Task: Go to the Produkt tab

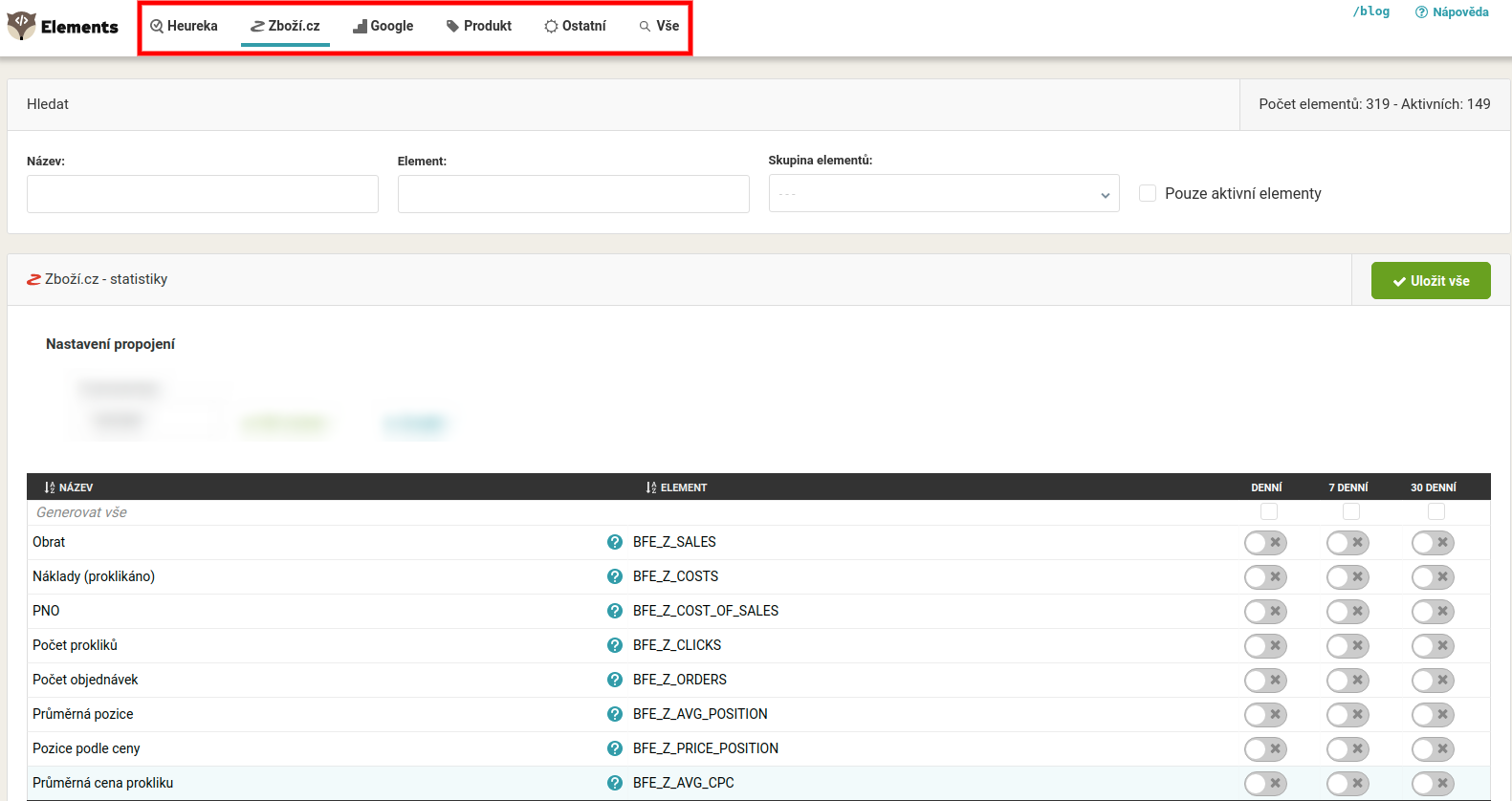Action: click(x=479, y=26)
